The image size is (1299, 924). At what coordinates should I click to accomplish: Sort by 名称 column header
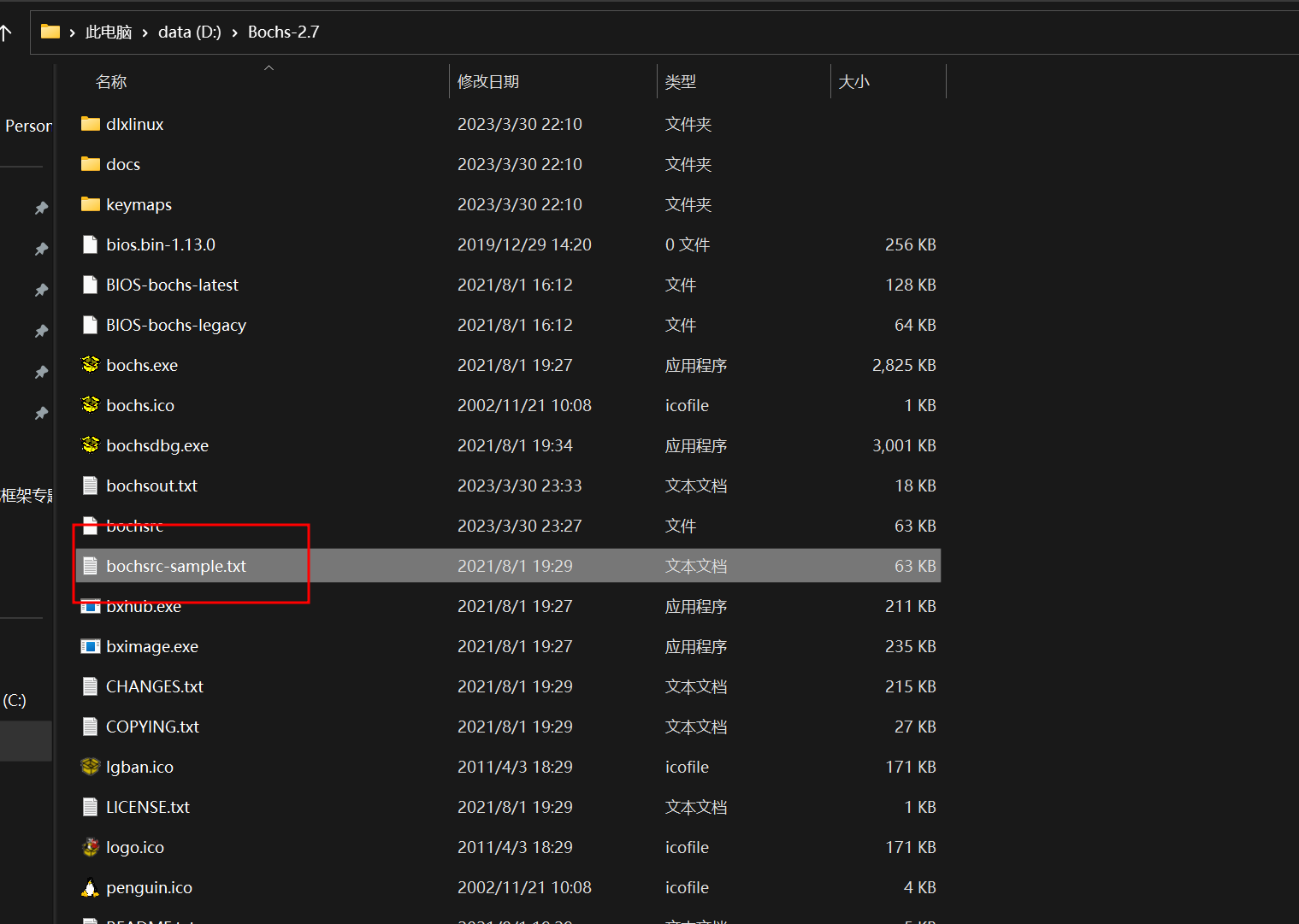click(111, 81)
